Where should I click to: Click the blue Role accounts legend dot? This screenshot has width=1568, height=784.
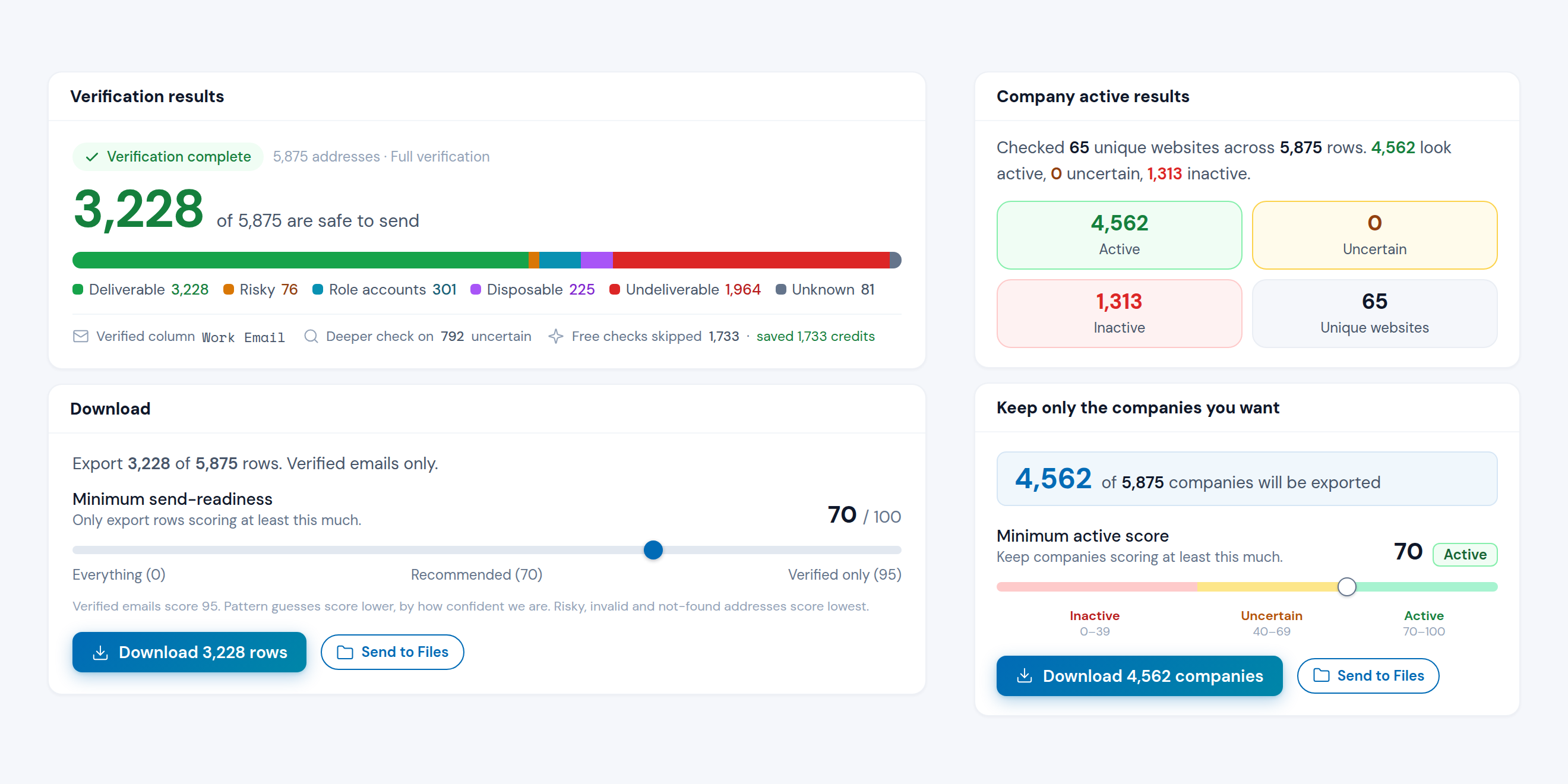pyautogui.click(x=318, y=290)
